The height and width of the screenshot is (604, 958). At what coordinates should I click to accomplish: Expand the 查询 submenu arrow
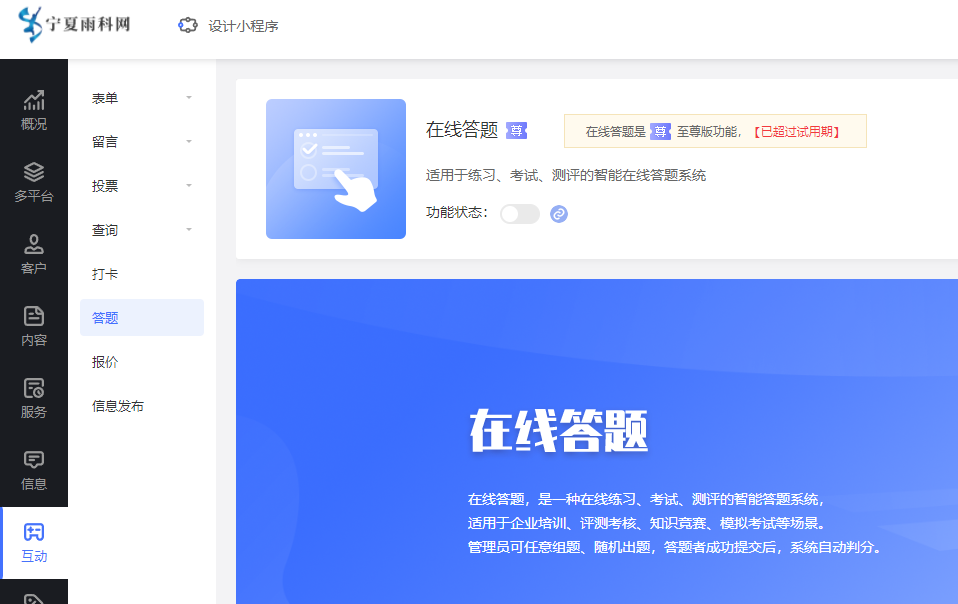[189, 230]
